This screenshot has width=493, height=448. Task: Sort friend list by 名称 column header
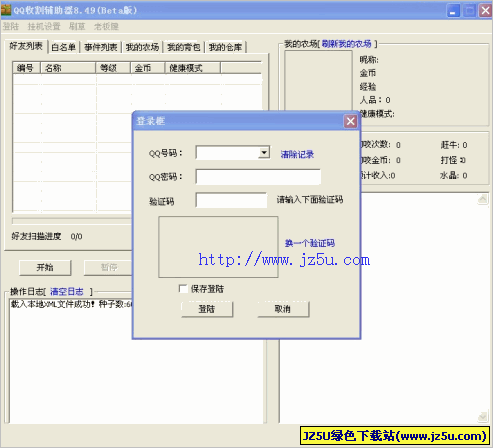click(x=68, y=68)
